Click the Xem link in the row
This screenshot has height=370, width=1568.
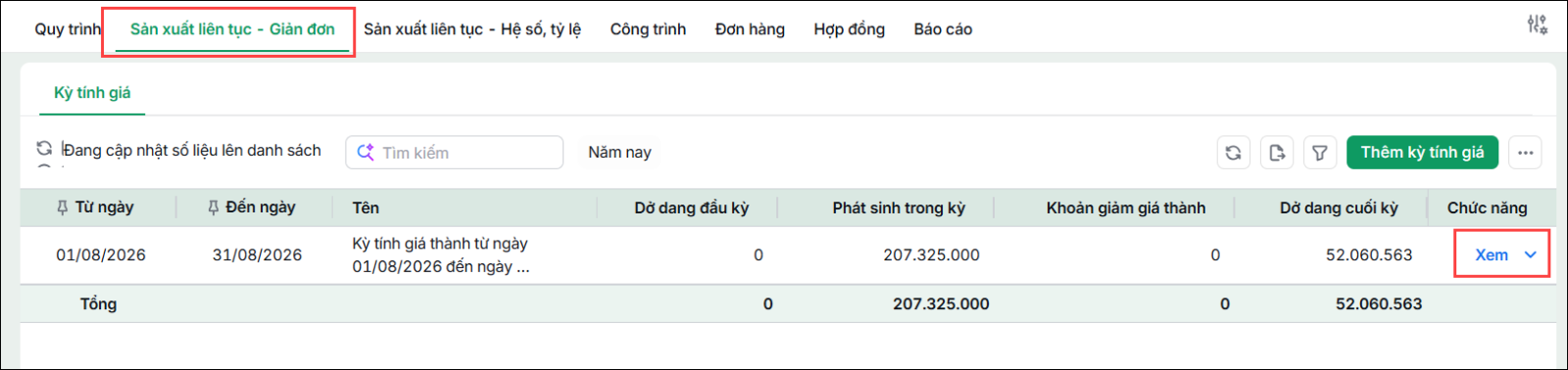coord(1492,254)
